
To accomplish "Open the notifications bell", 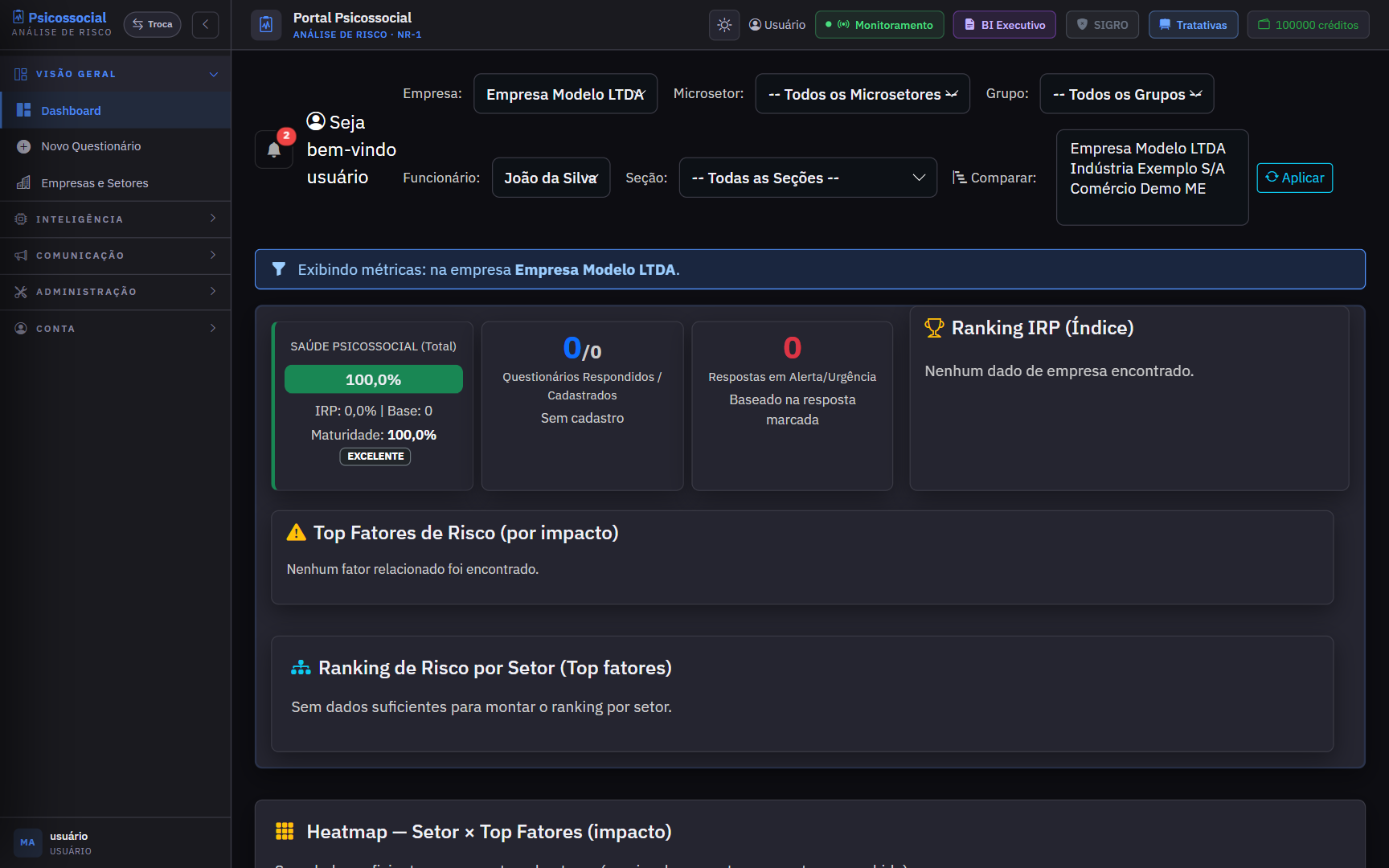I will point(274,149).
